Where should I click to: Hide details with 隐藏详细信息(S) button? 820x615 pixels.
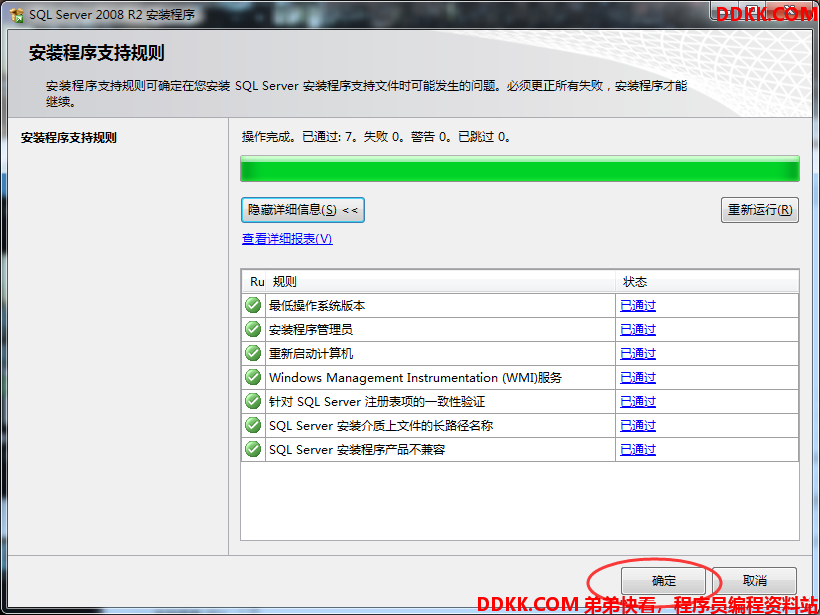click(x=303, y=210)
